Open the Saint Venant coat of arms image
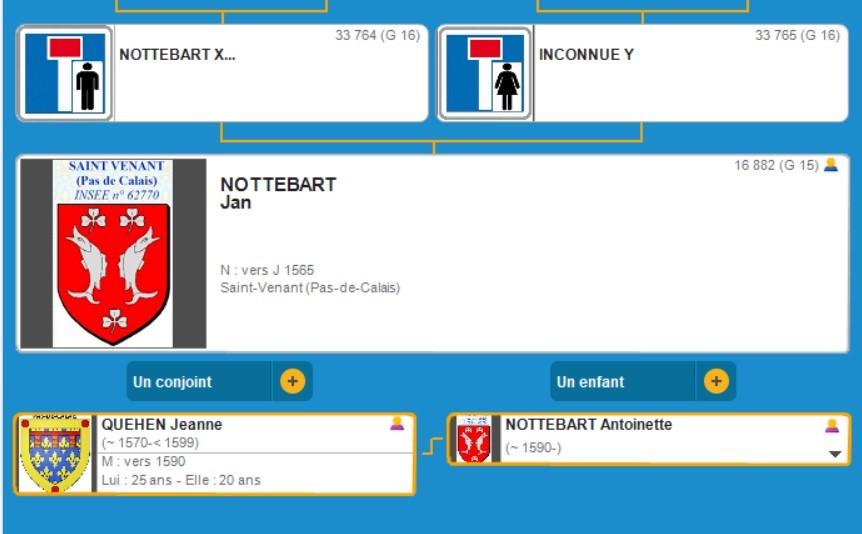The height and width of the screenshot is (534, 862). click(x=112, y=253)
